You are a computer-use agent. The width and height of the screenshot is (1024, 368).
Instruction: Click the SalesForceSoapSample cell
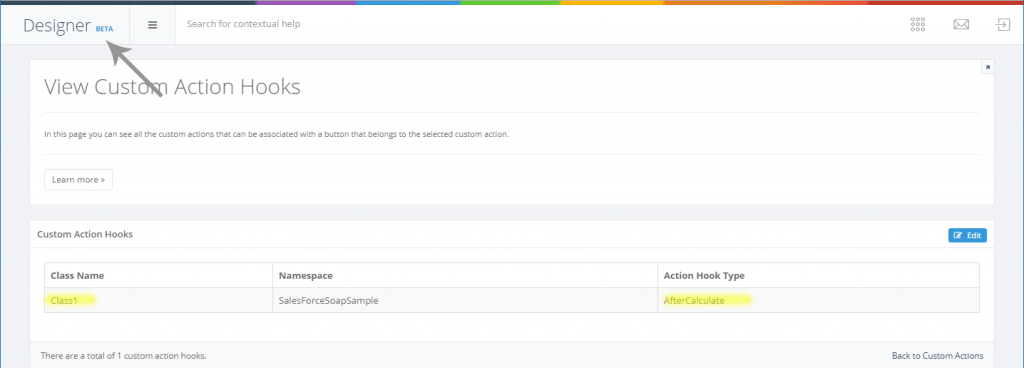tap(465, 300)
